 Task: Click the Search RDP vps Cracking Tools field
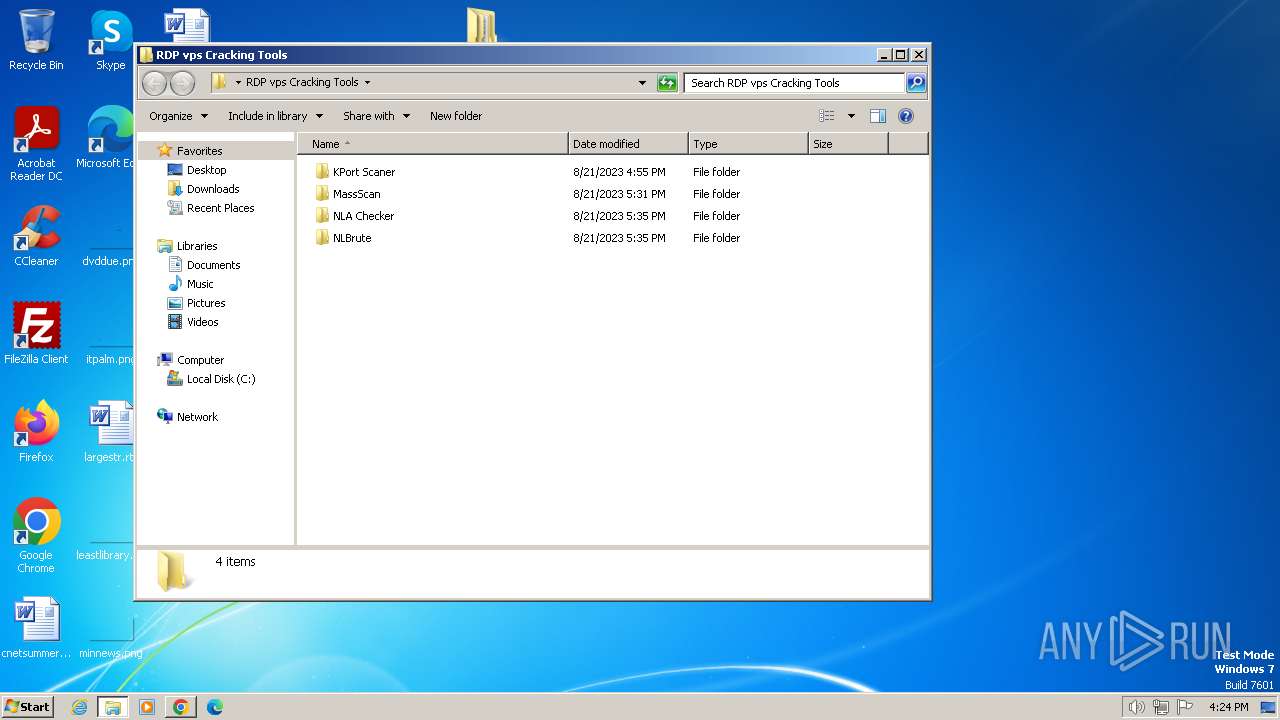(x=795, y=83)
